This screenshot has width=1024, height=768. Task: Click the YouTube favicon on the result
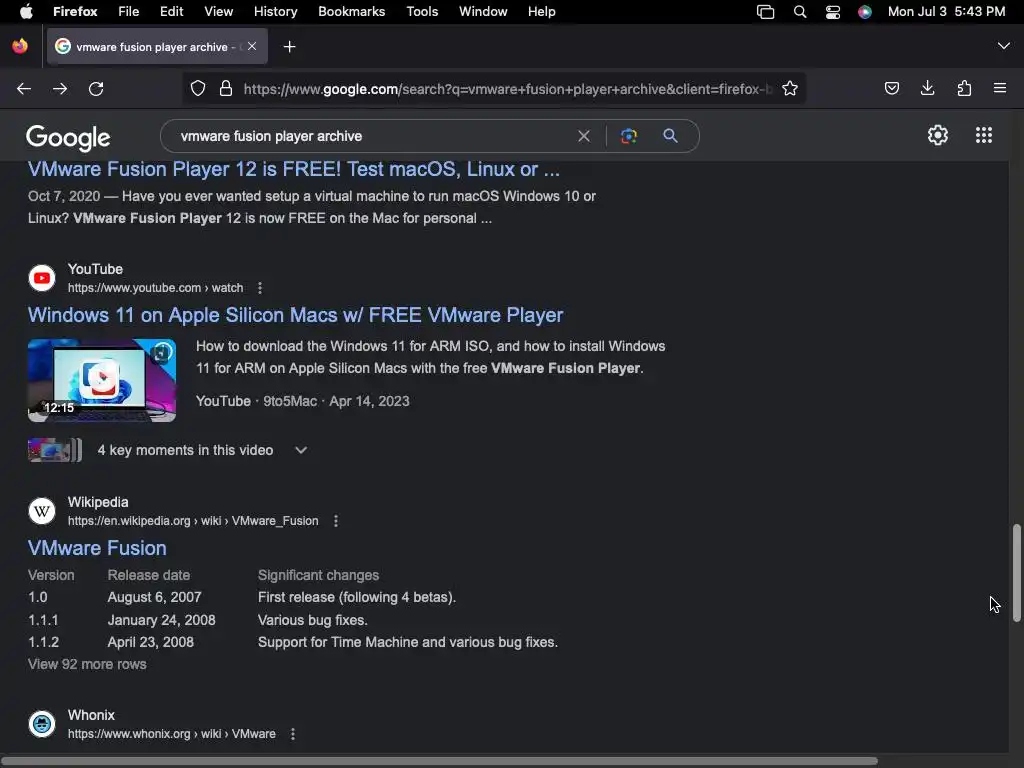pos(42,278)
